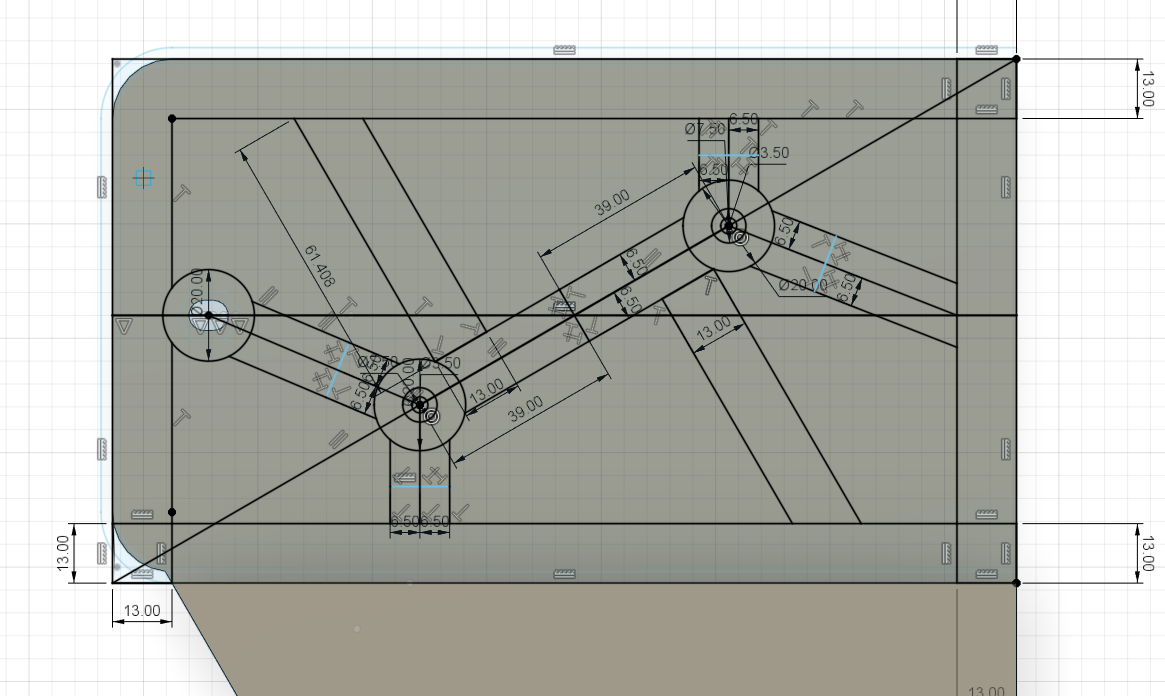Select the horizontal constraint icon on the top edge's midpoint

point(564,50)
